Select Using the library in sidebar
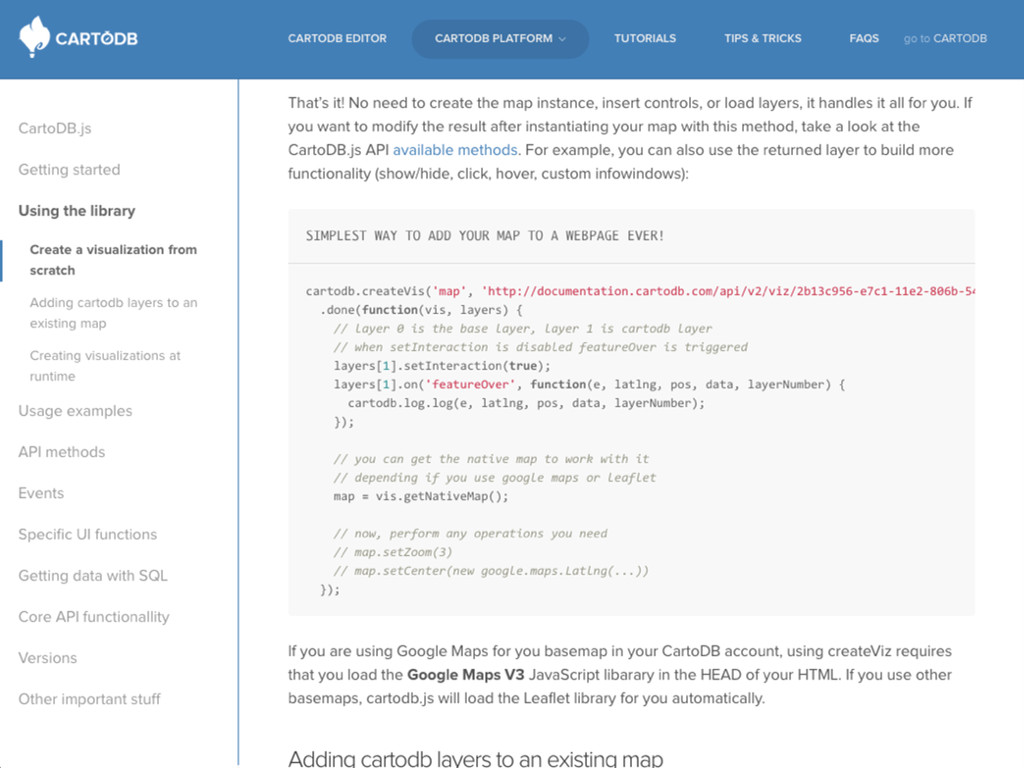The width and height of the screenshot is (1024, 768). (x=76, y=211)
